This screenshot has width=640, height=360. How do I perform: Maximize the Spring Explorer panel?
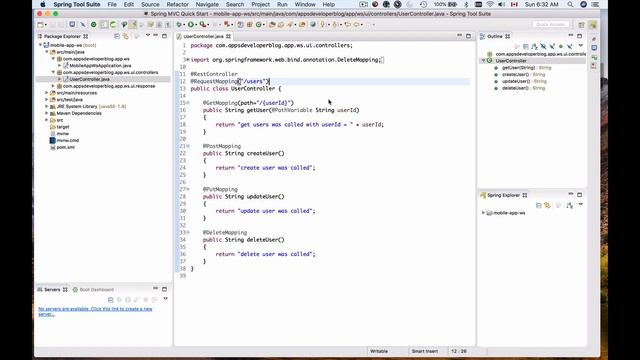tap(580, 195)
